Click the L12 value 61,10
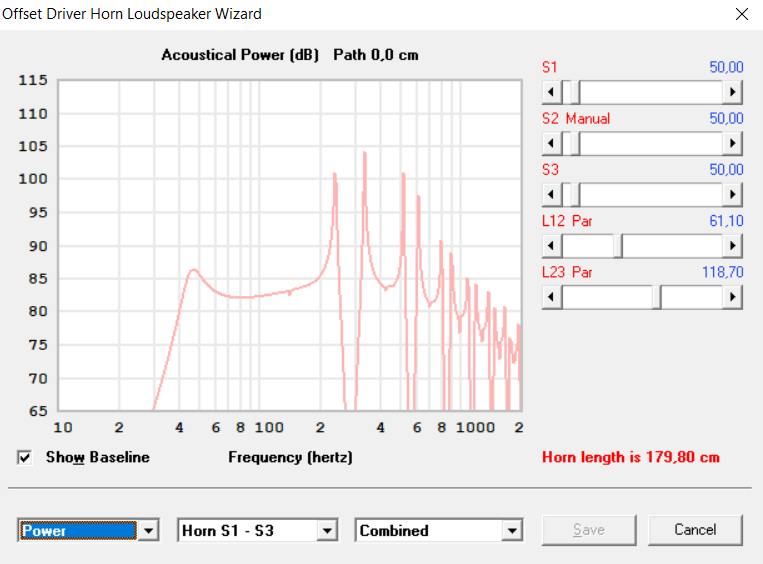Image resolution: width=763 pixels, height=564 pixels. [x=726, y=221]
